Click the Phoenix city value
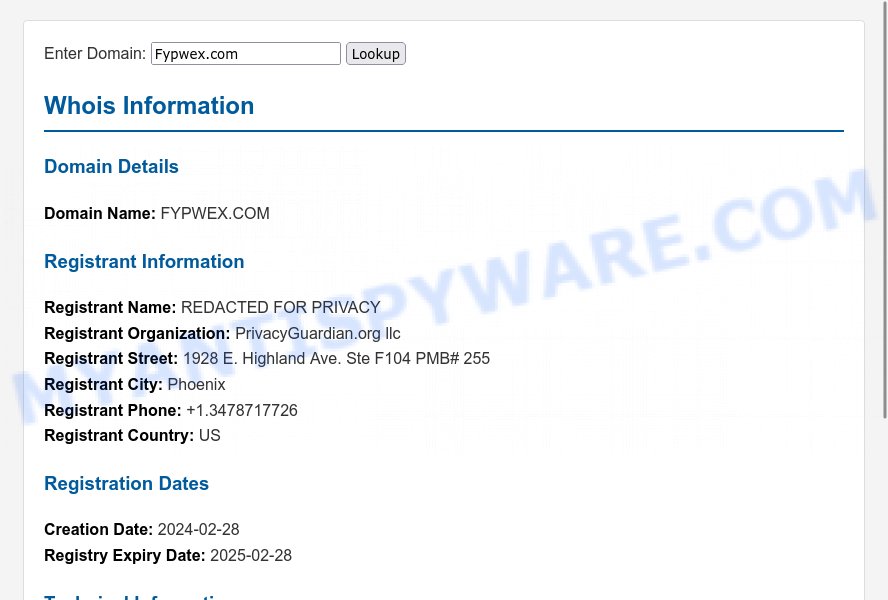This screenshot has height=600, width=888. [197, 385]
